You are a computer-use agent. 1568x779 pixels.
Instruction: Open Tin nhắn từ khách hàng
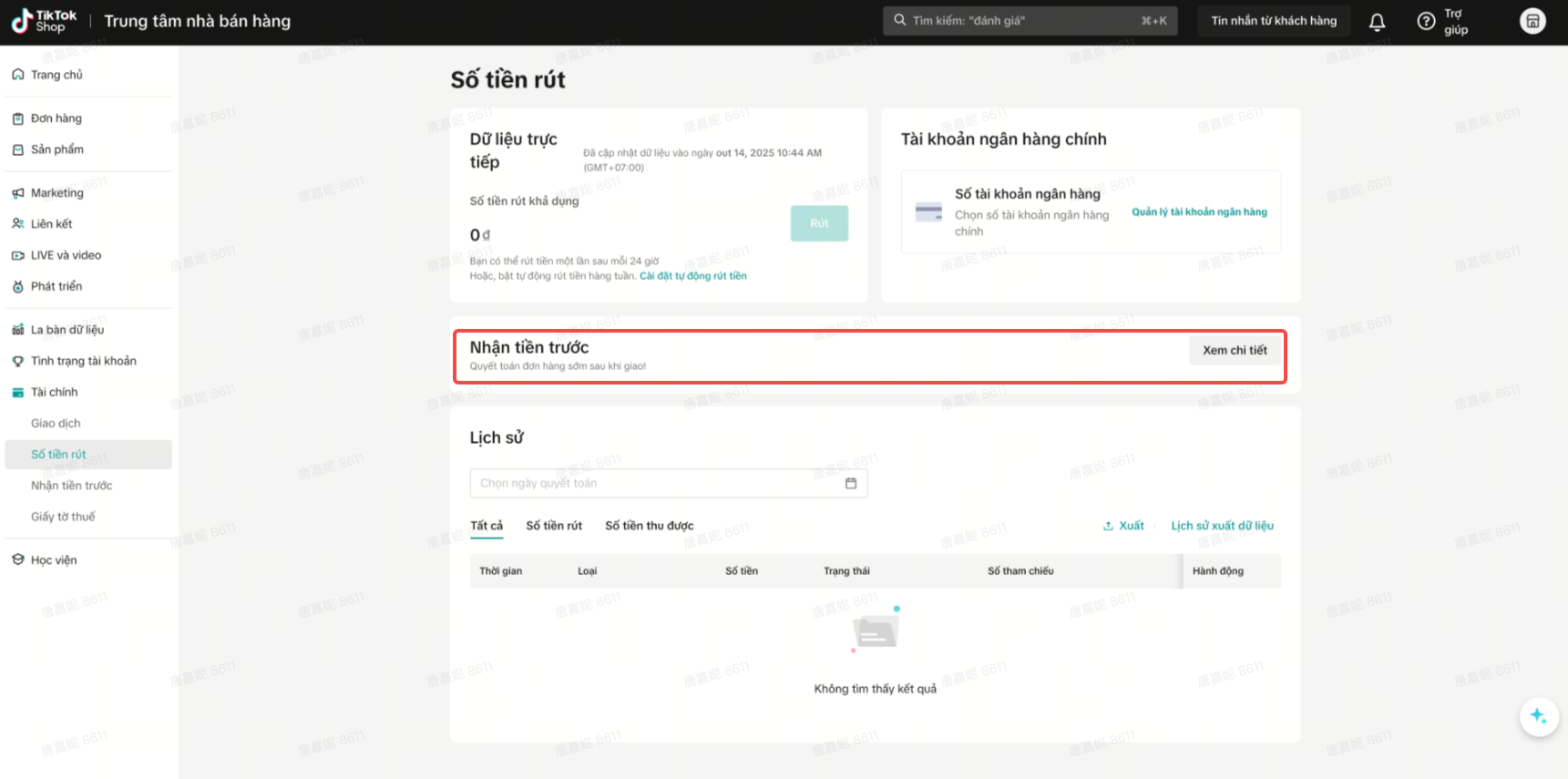point(1274,21)
